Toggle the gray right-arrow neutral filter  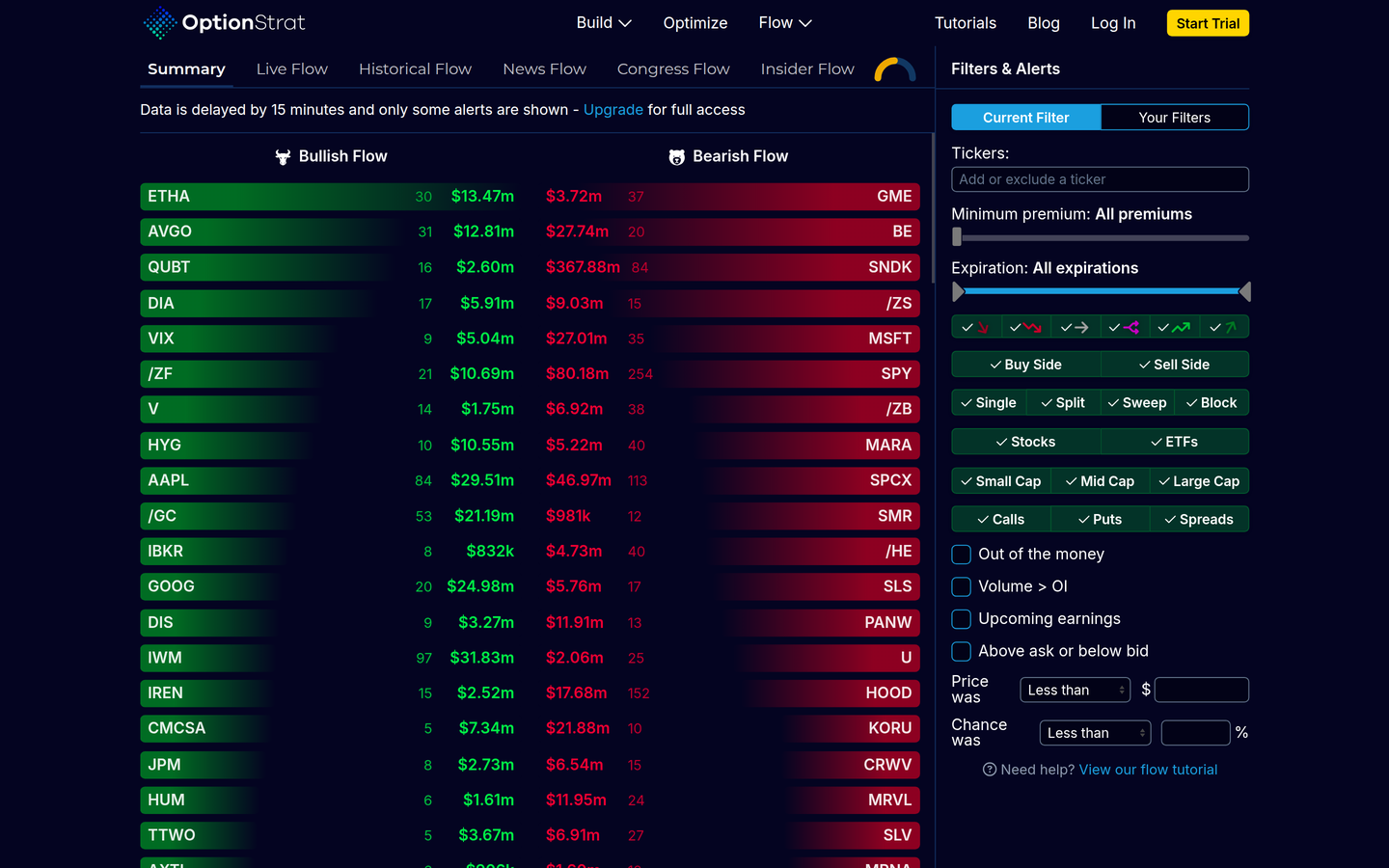point(1076,327)
